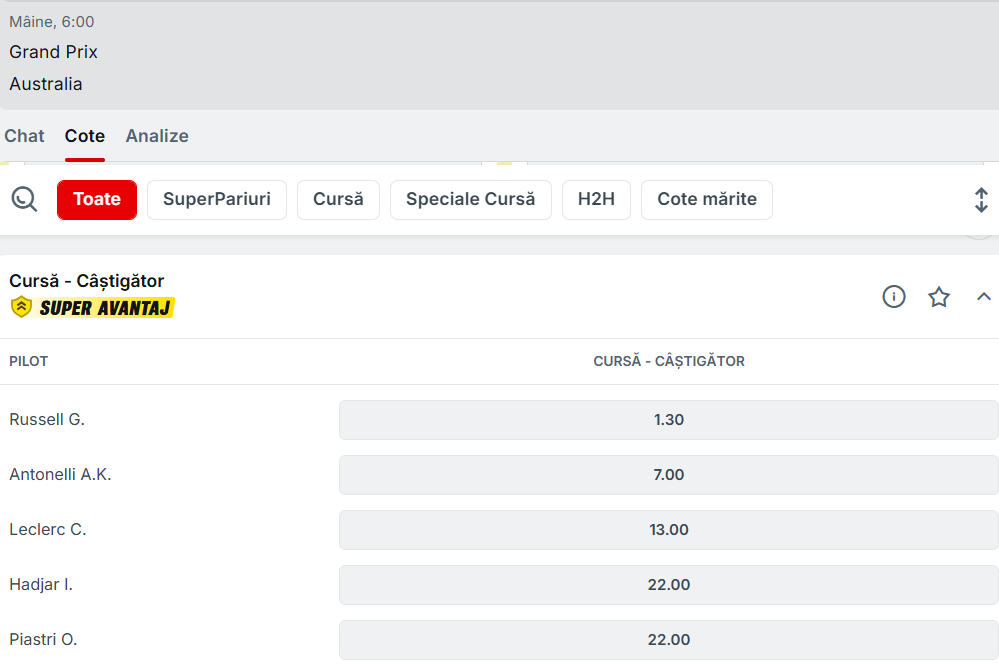Select the SuperPariuri filter

[x=217, y=199]
